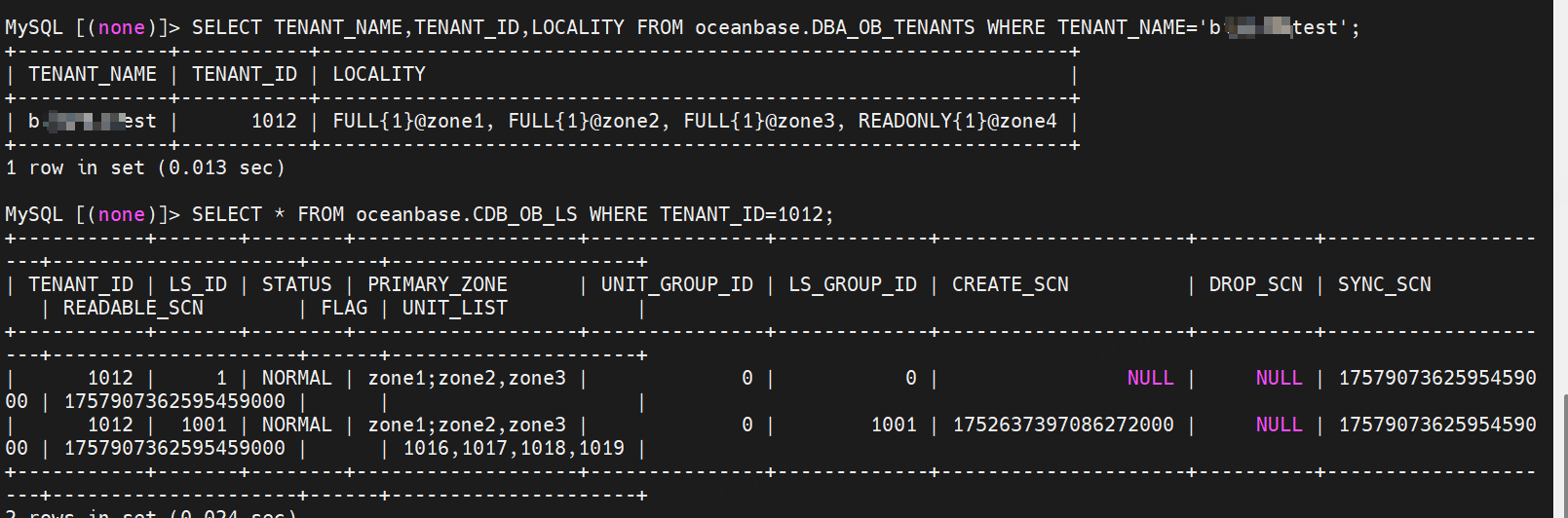Click the STATUS column header
1568x518 pixels.
click(297, 284)
